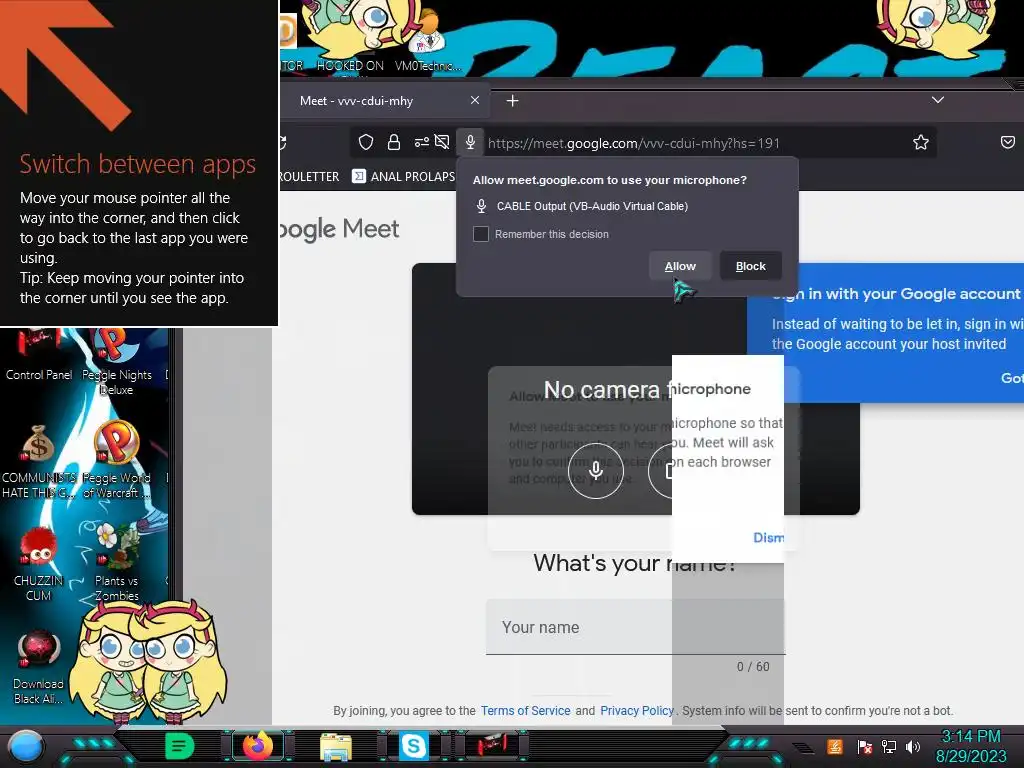Screen dimensions: 1024x768
Task: Open ROULETTER bookmark
Action: tap(309, 176)
